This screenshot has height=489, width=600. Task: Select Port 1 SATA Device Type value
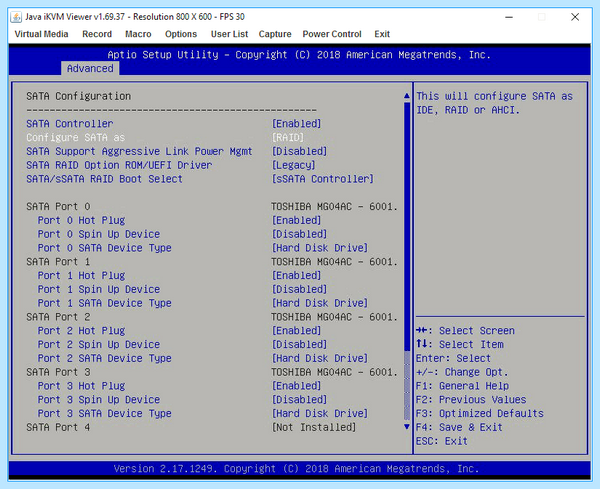320,303
